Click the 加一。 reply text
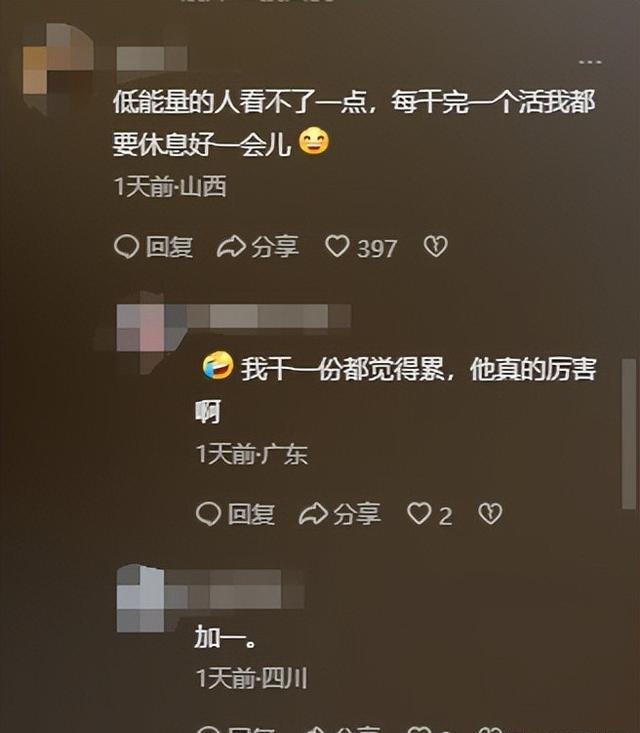Image resolution: width=640 pixels, height=733 pixels. [226, 637]
